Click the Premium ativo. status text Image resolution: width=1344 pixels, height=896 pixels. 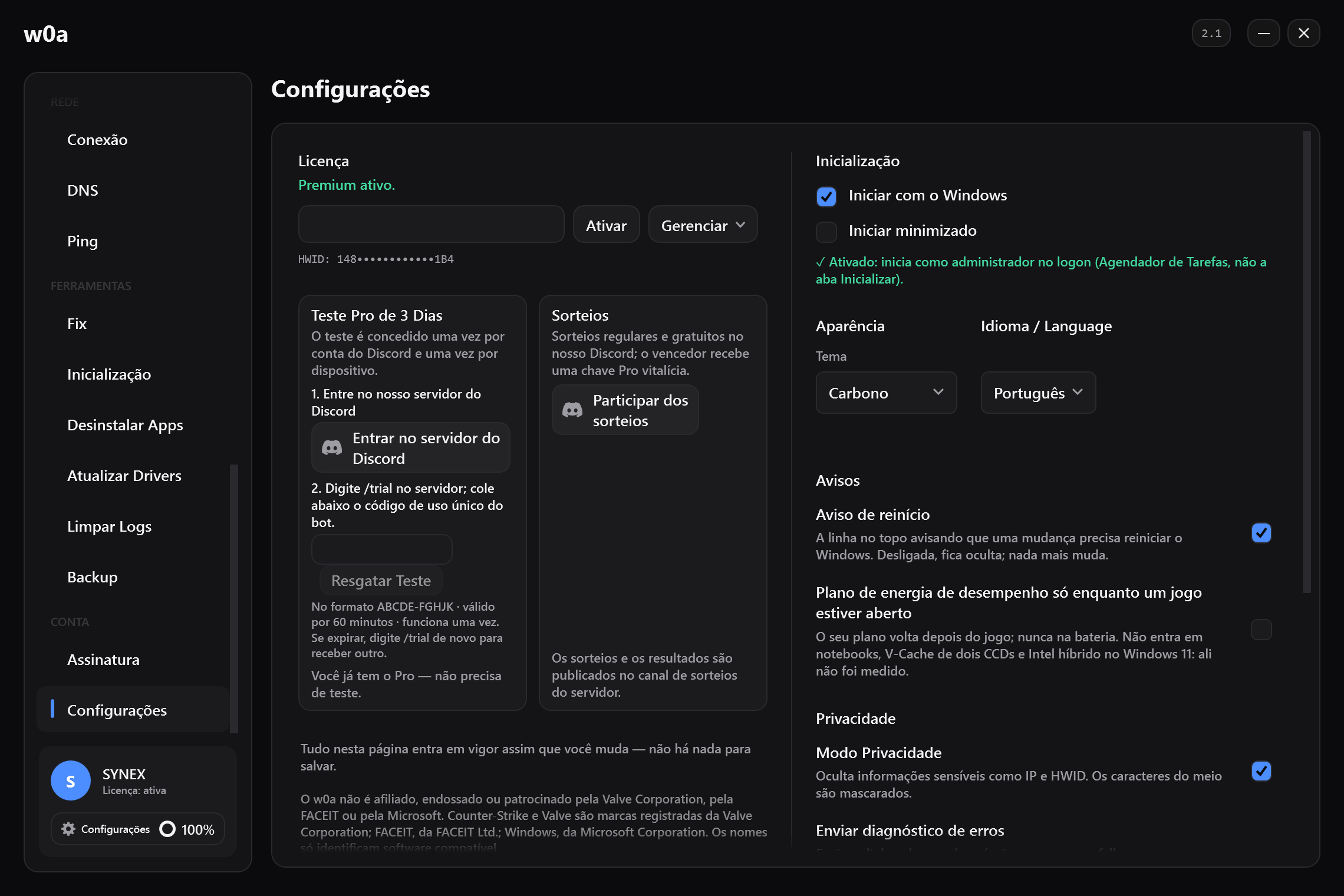(x=347, y=185)
